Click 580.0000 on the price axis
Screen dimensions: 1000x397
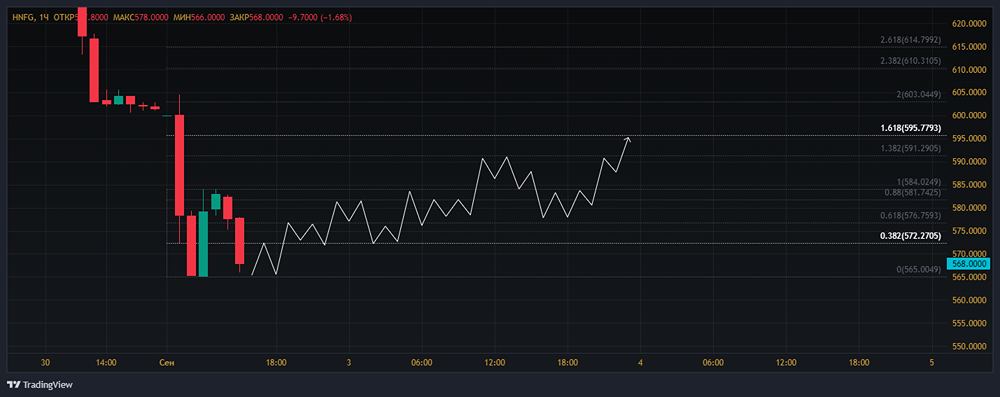(x=969, y=208)
